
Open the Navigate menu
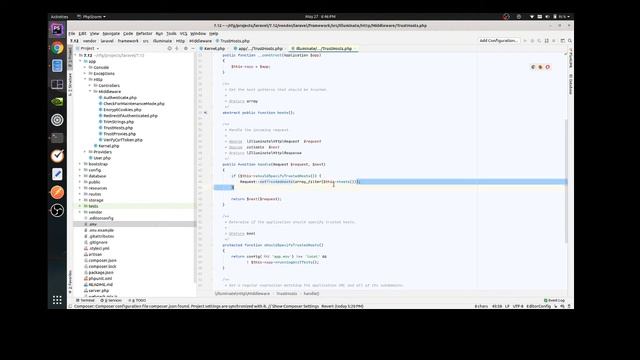click(x=111, y=33)
